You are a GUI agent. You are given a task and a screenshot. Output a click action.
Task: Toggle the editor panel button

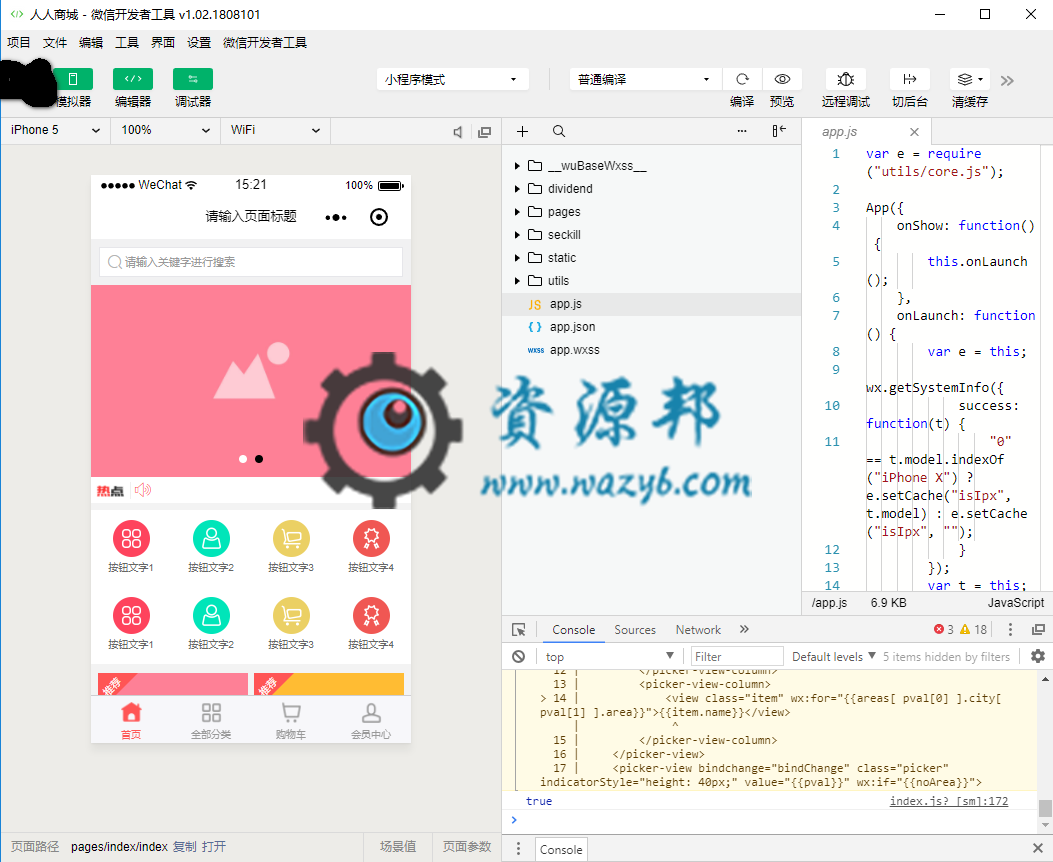tap(133, 79)
